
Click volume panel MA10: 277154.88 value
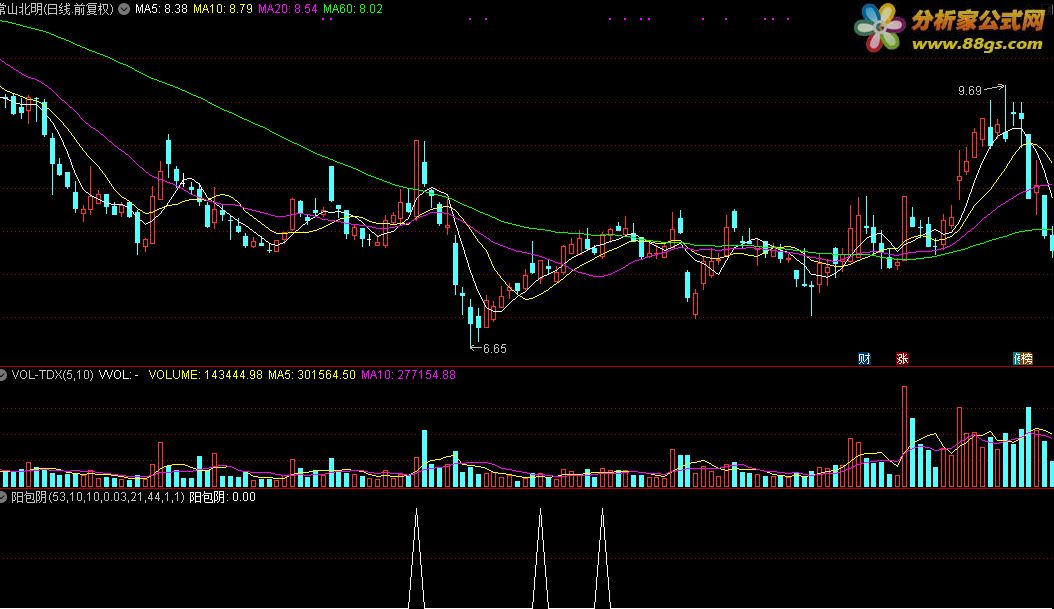409,375
